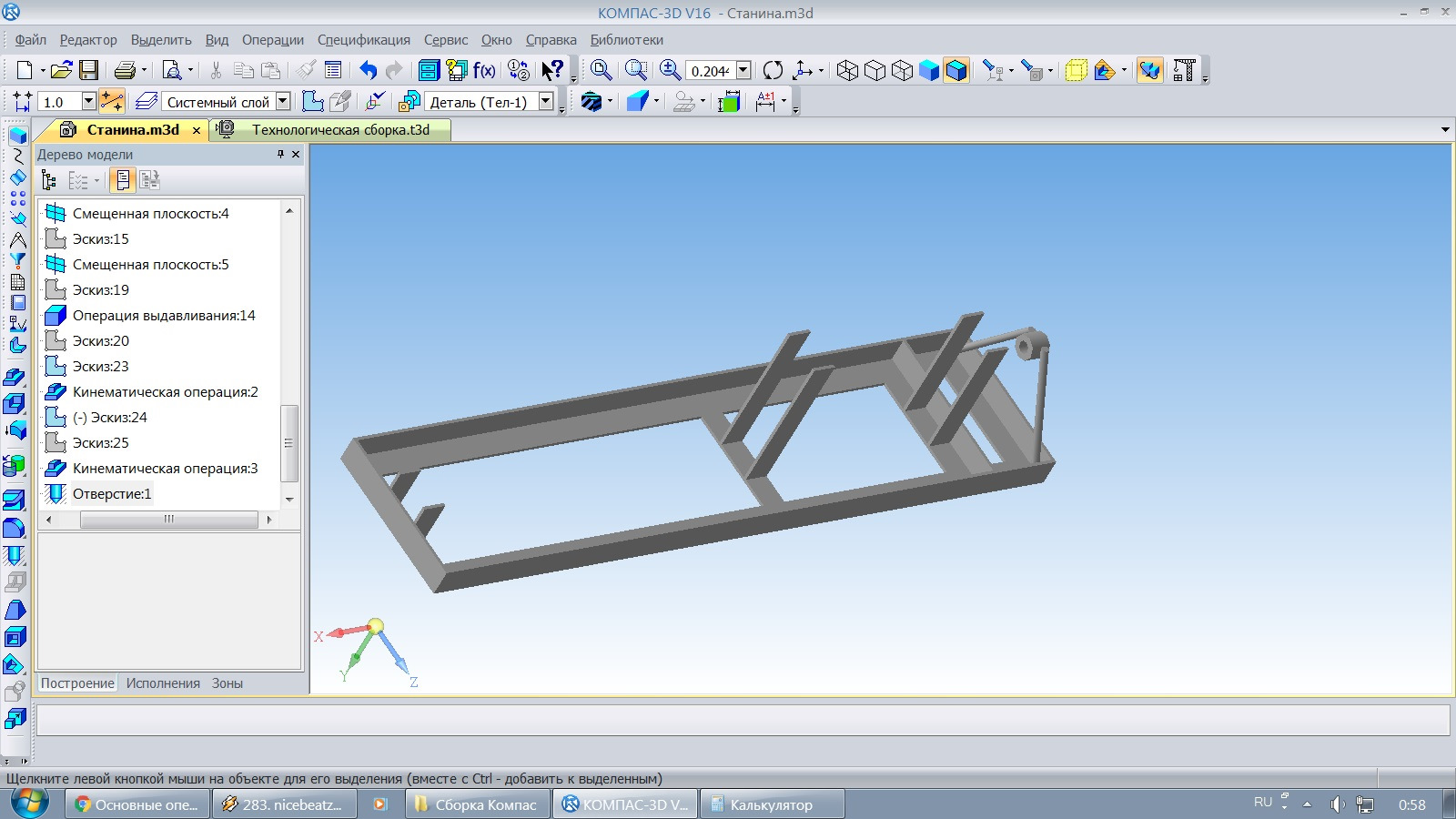Toggle shaded with edges display mode
1456x819 pixels.
pyautogui.click(x=956, y=70)
